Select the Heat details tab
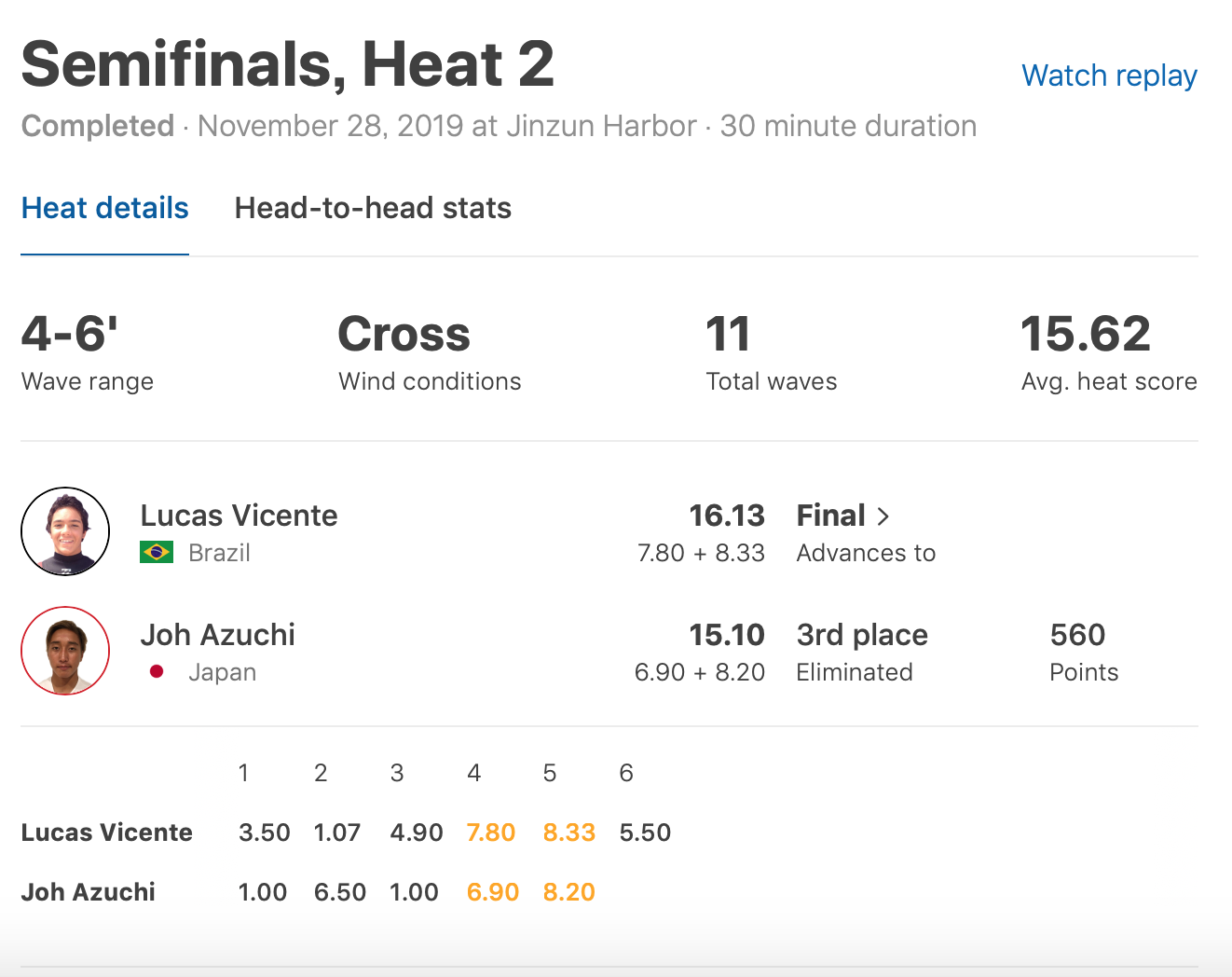Viewport: 1232px width, 977px height. (x=104, y=208)
